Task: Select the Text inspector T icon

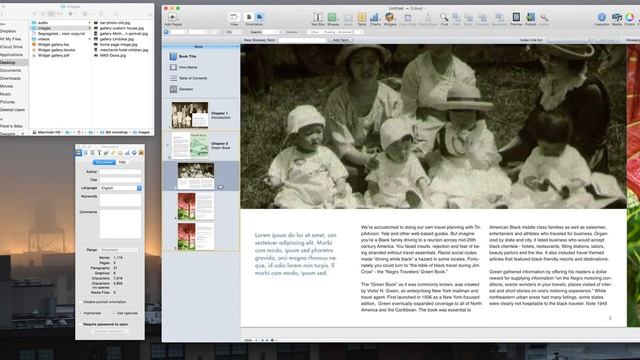Action: click(99, 153)
